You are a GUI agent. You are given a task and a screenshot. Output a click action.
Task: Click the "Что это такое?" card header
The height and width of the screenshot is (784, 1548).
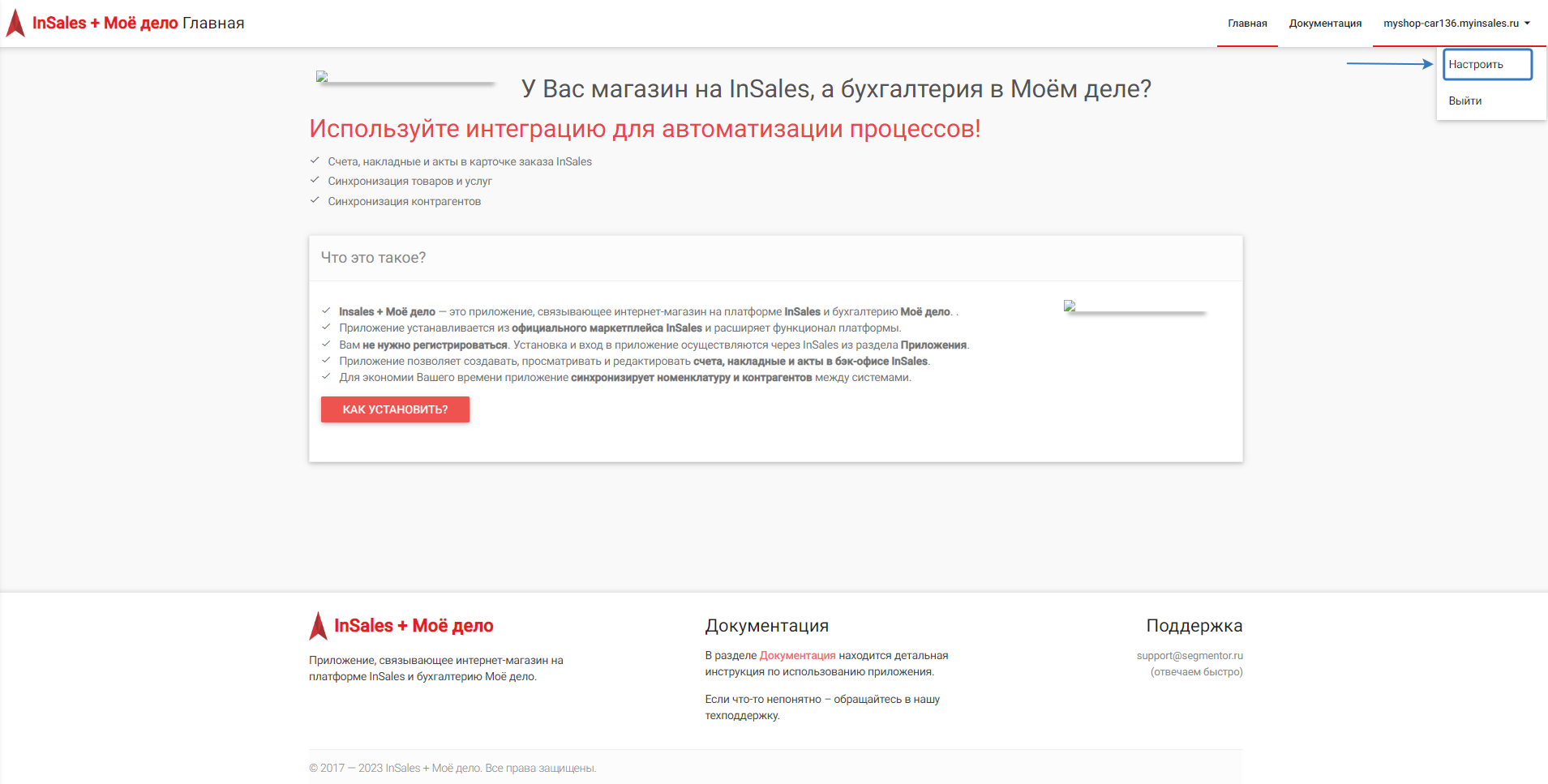[373, 258]
